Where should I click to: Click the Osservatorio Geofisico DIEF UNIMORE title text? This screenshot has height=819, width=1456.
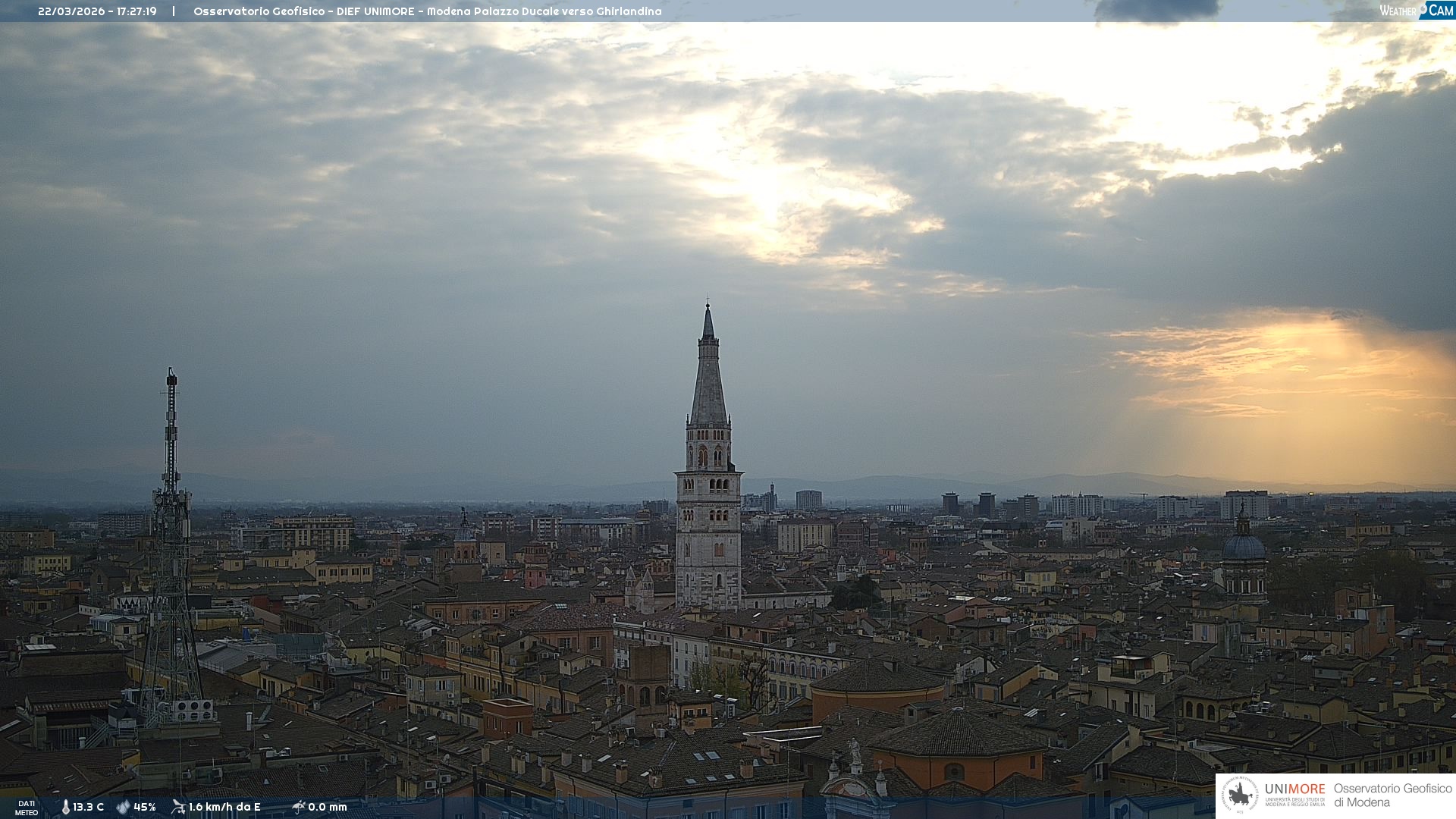pyautogui.click(x=303, y=11)
